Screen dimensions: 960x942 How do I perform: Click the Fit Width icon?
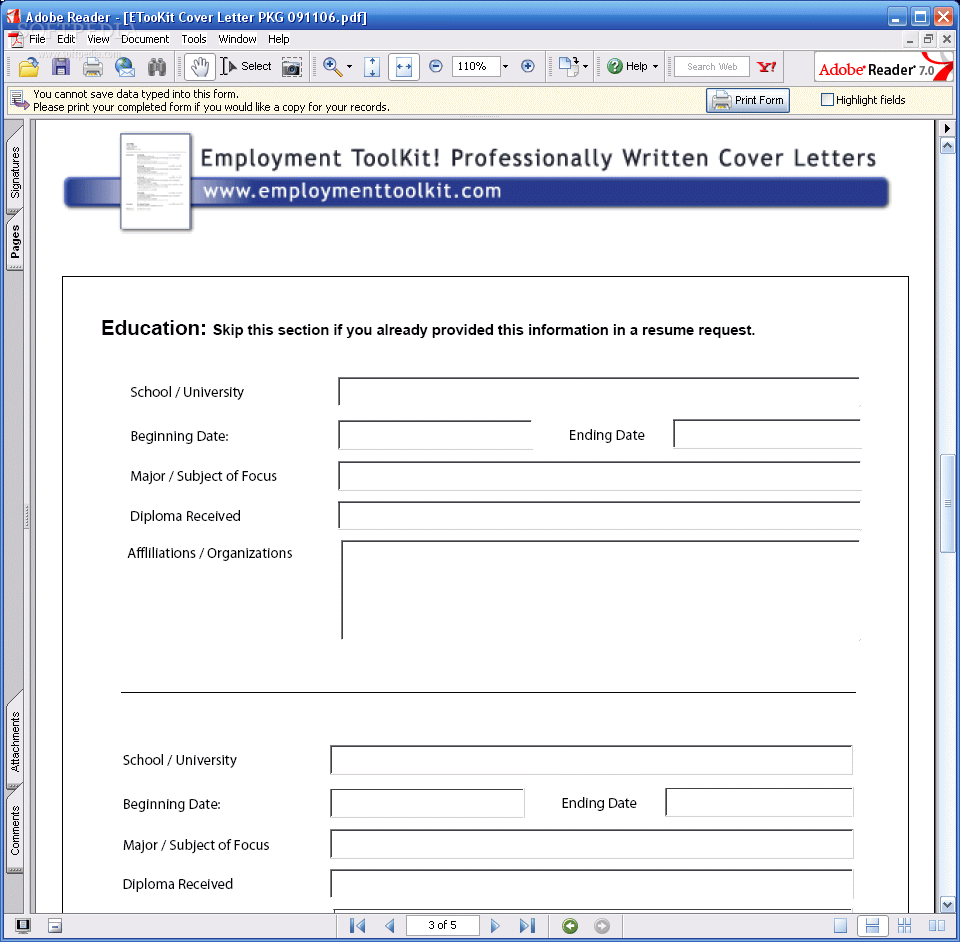pos(403,67)
